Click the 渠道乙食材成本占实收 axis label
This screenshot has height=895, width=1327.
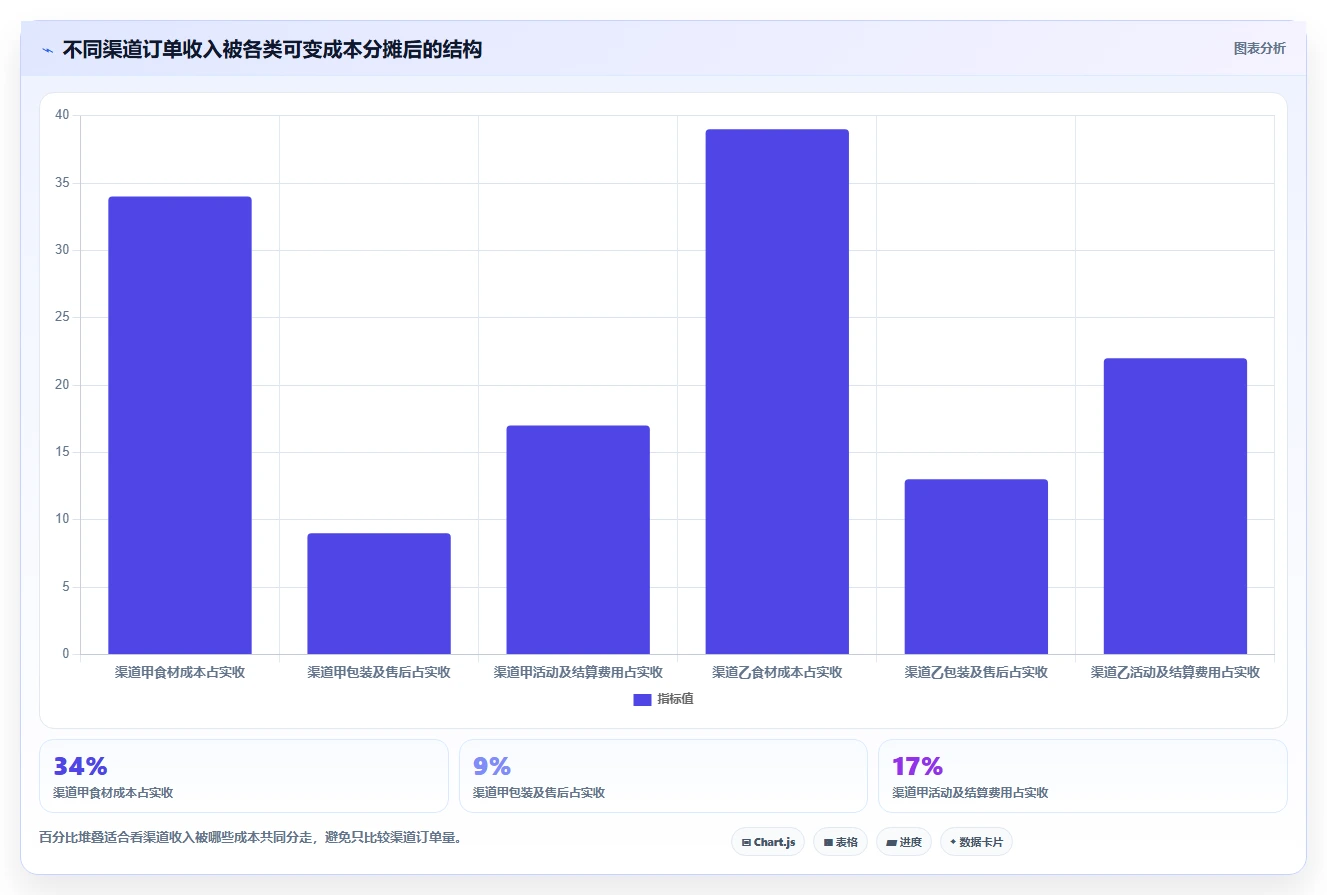point(777,673)
